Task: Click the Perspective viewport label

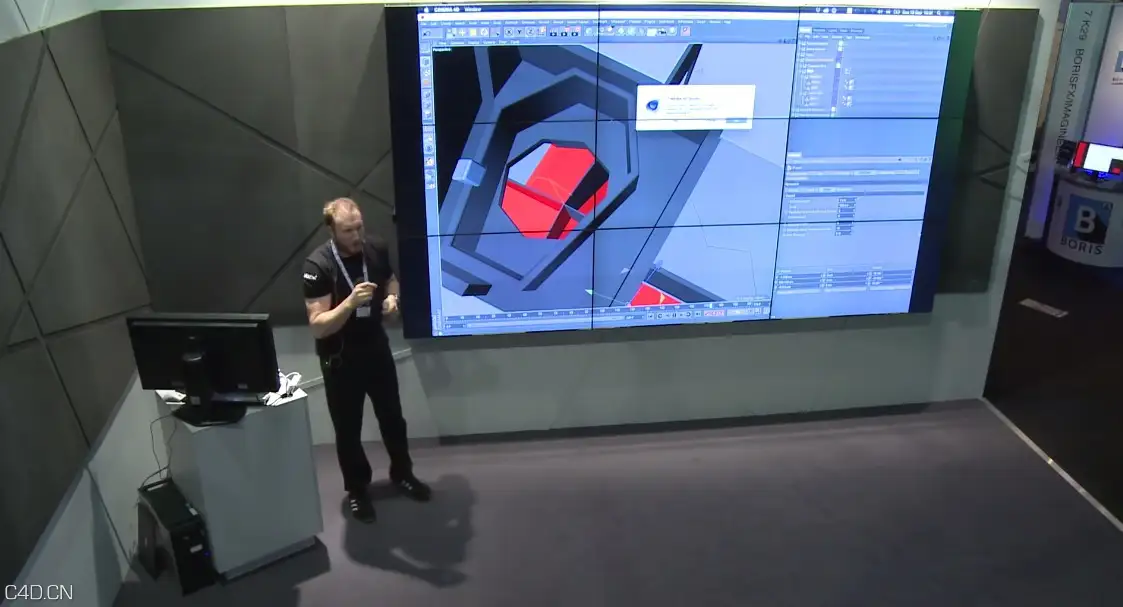Action: tap(442, 49)
